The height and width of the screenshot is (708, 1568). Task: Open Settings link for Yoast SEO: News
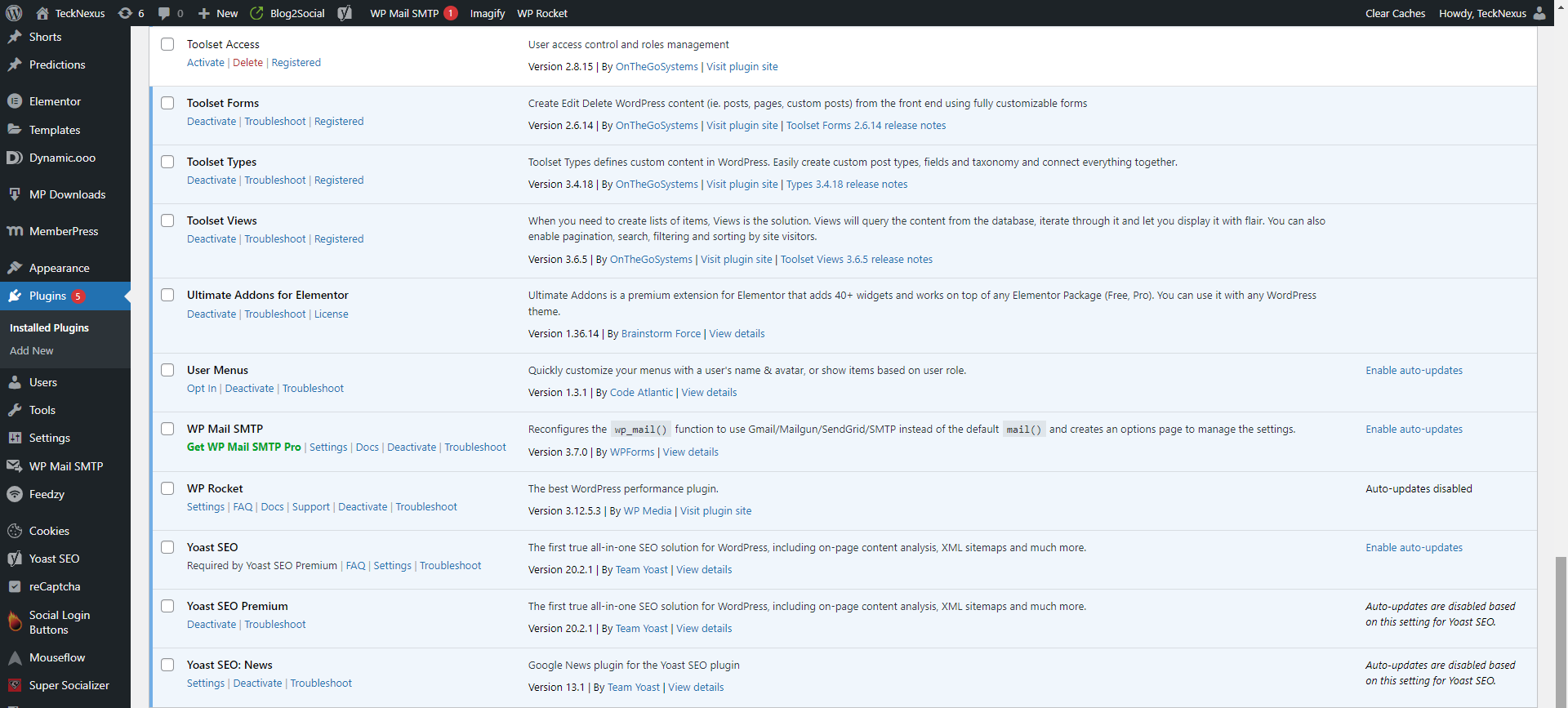coord(206,684)
